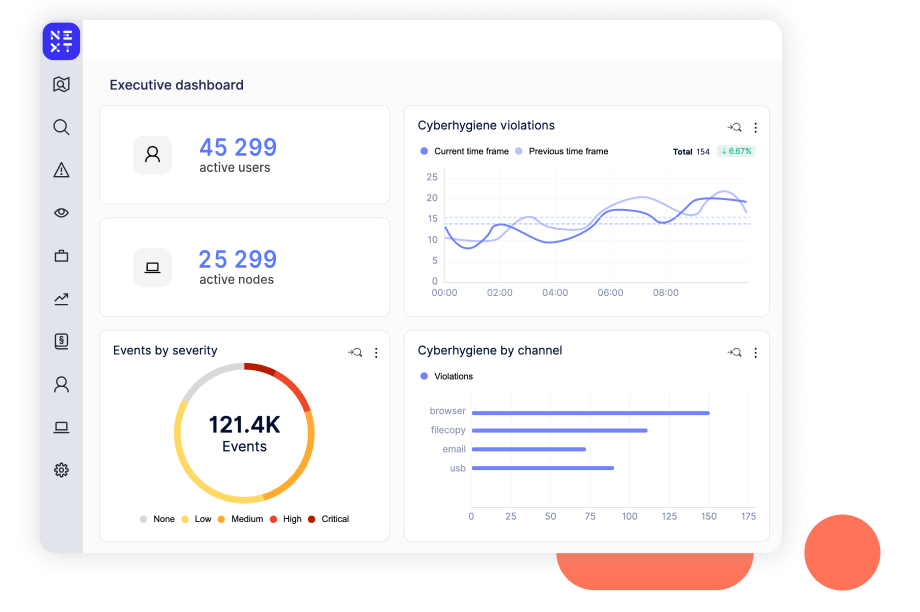Open the laptop nodes icon in the sidebar
This screenshot has width=920, height=612.
(x=61, y=427)
